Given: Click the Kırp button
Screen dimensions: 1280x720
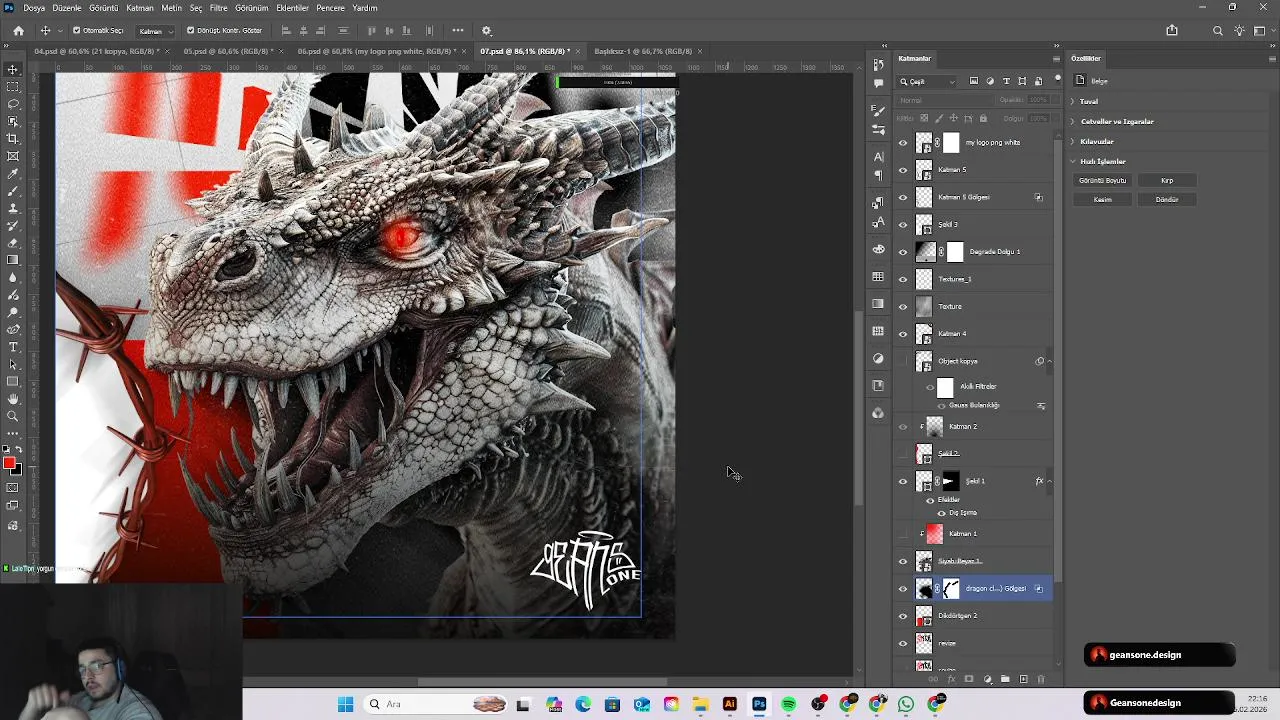Looking at the screenshot, I should click(1167, 181).
